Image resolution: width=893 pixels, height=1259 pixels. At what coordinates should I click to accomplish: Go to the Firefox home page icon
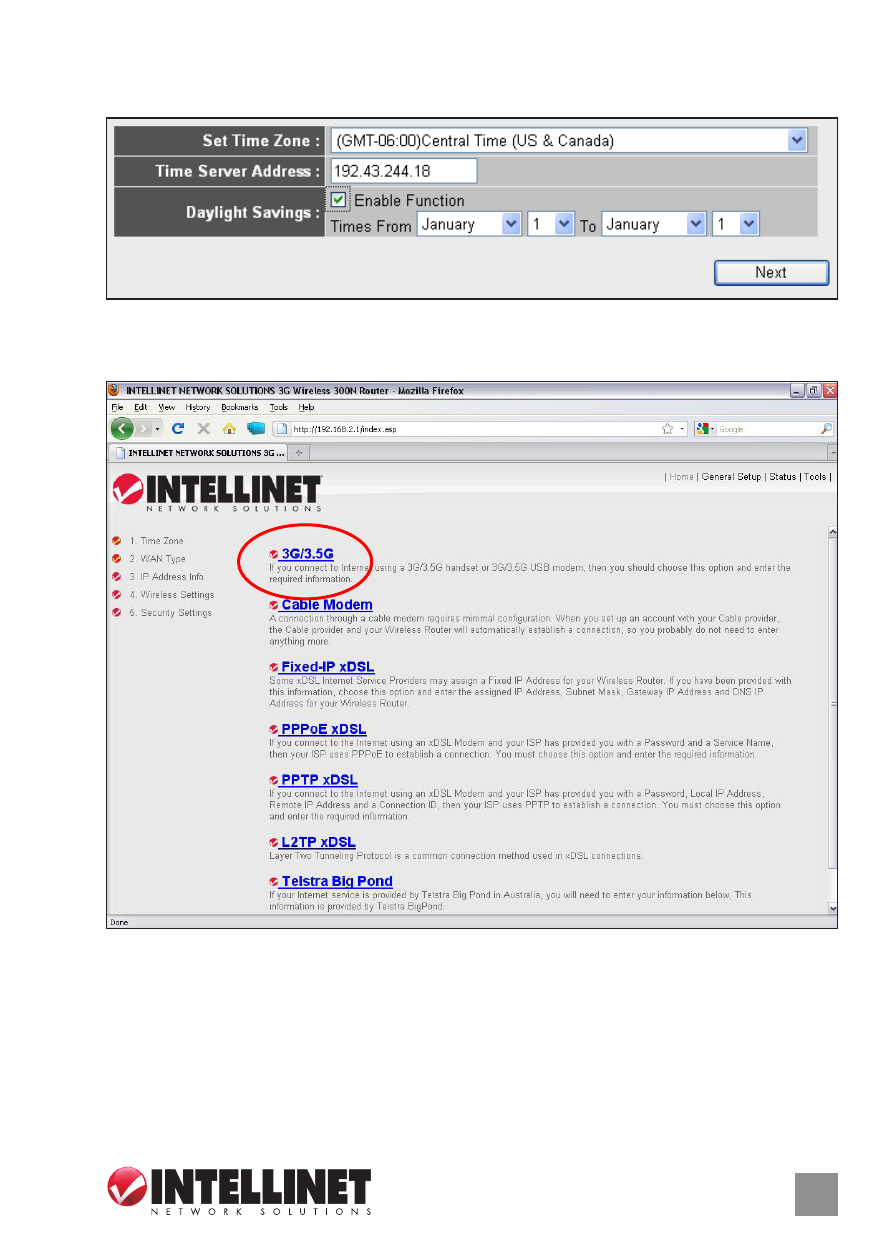coord(228,428)
